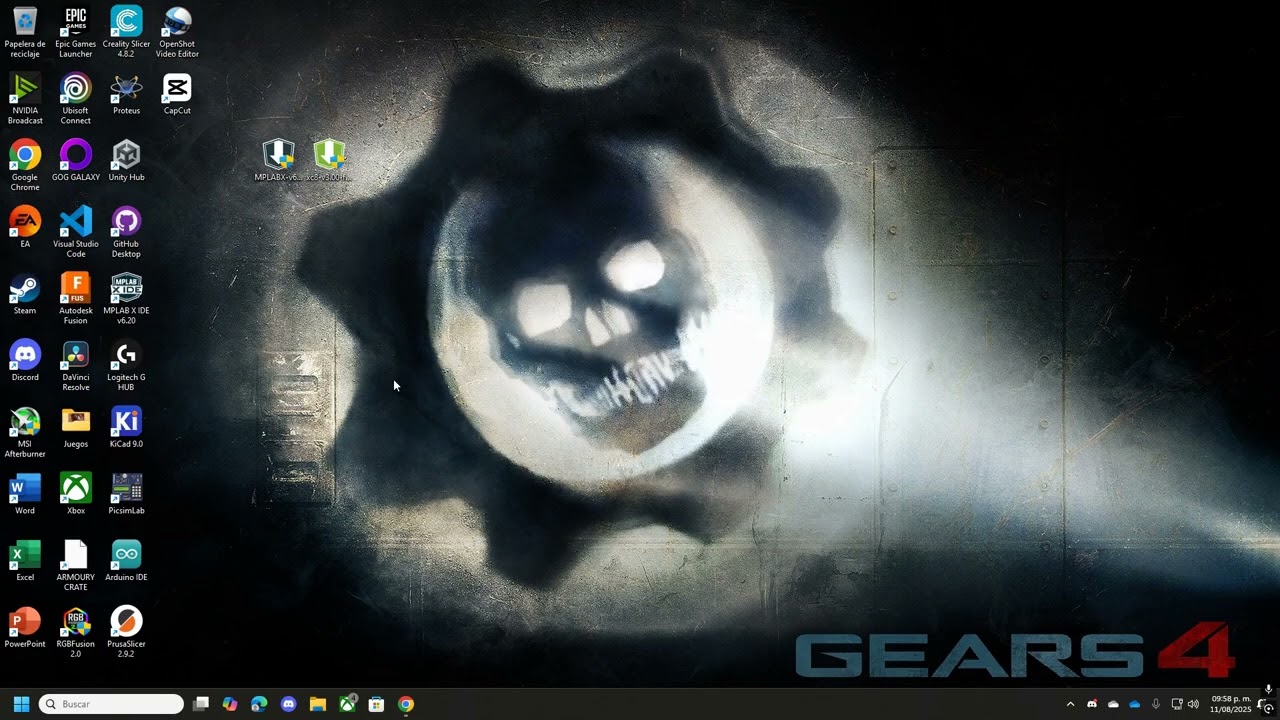Select the OpenShot Video Editor shortcut

tap(177, 31)
